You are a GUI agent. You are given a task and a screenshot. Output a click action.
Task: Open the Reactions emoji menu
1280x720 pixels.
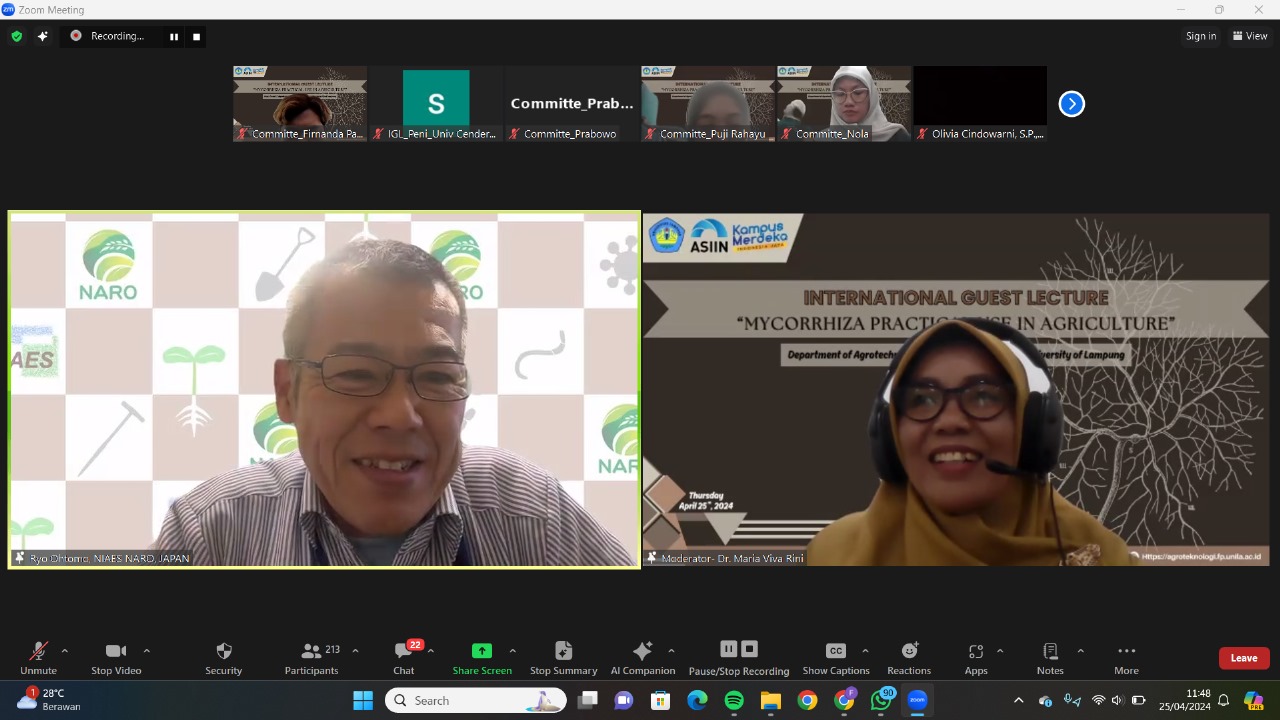pos(908,652)
